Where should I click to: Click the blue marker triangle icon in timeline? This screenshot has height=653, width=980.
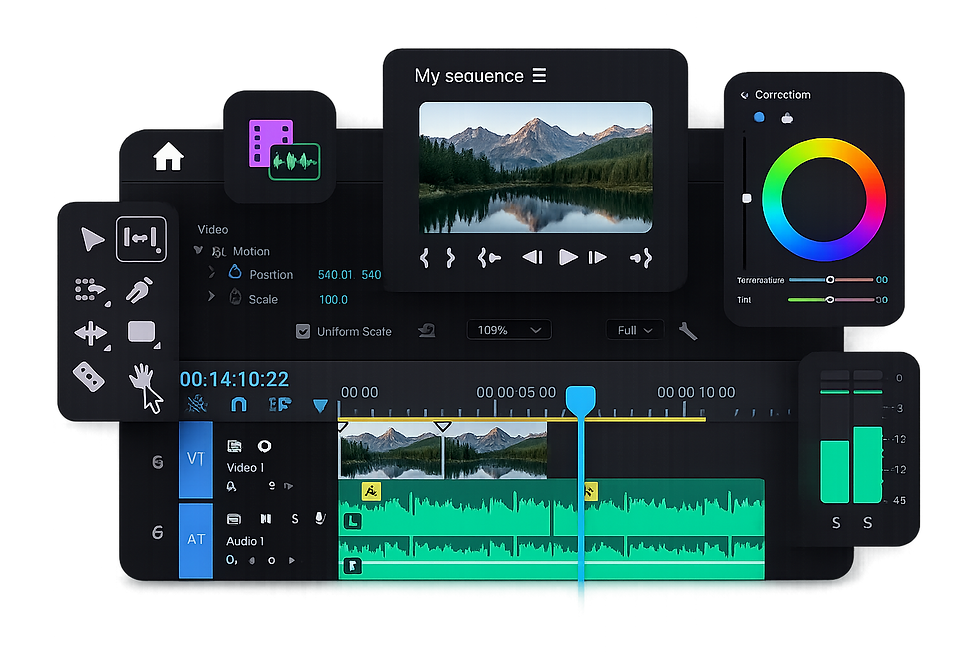tap(320, 406)
